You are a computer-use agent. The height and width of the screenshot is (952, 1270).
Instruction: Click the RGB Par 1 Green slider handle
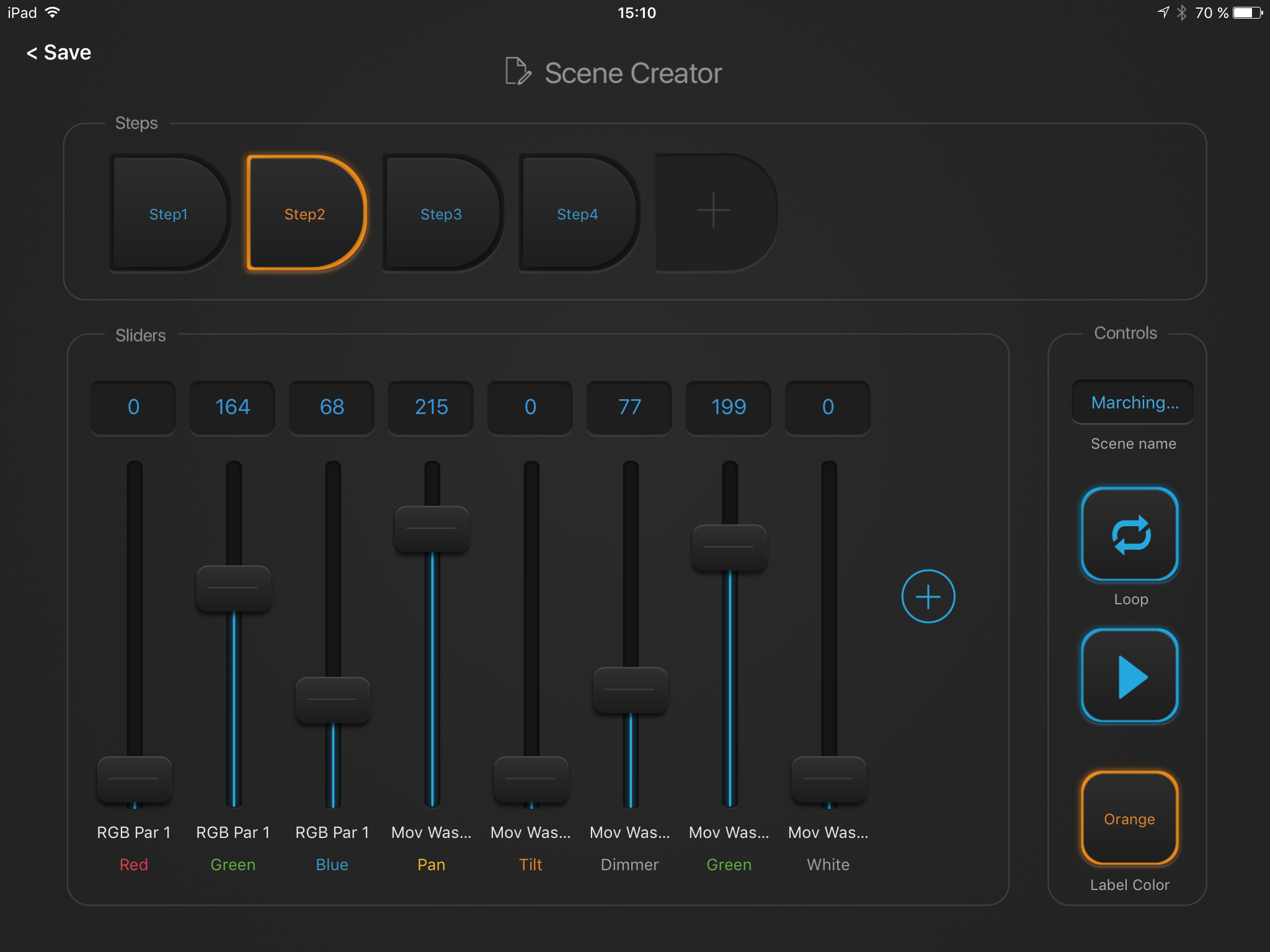point(233,588)
